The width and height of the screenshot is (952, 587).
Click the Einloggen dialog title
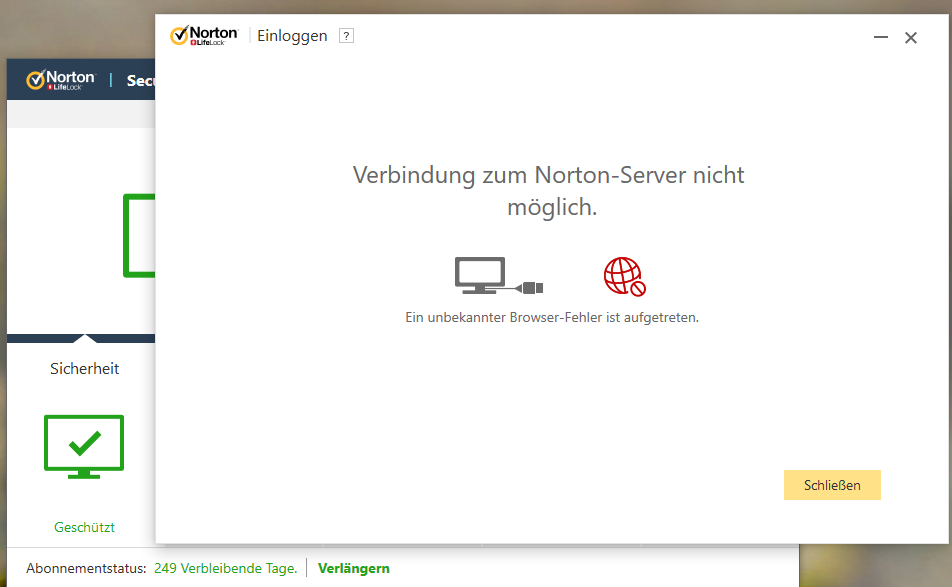click(292, 36)
